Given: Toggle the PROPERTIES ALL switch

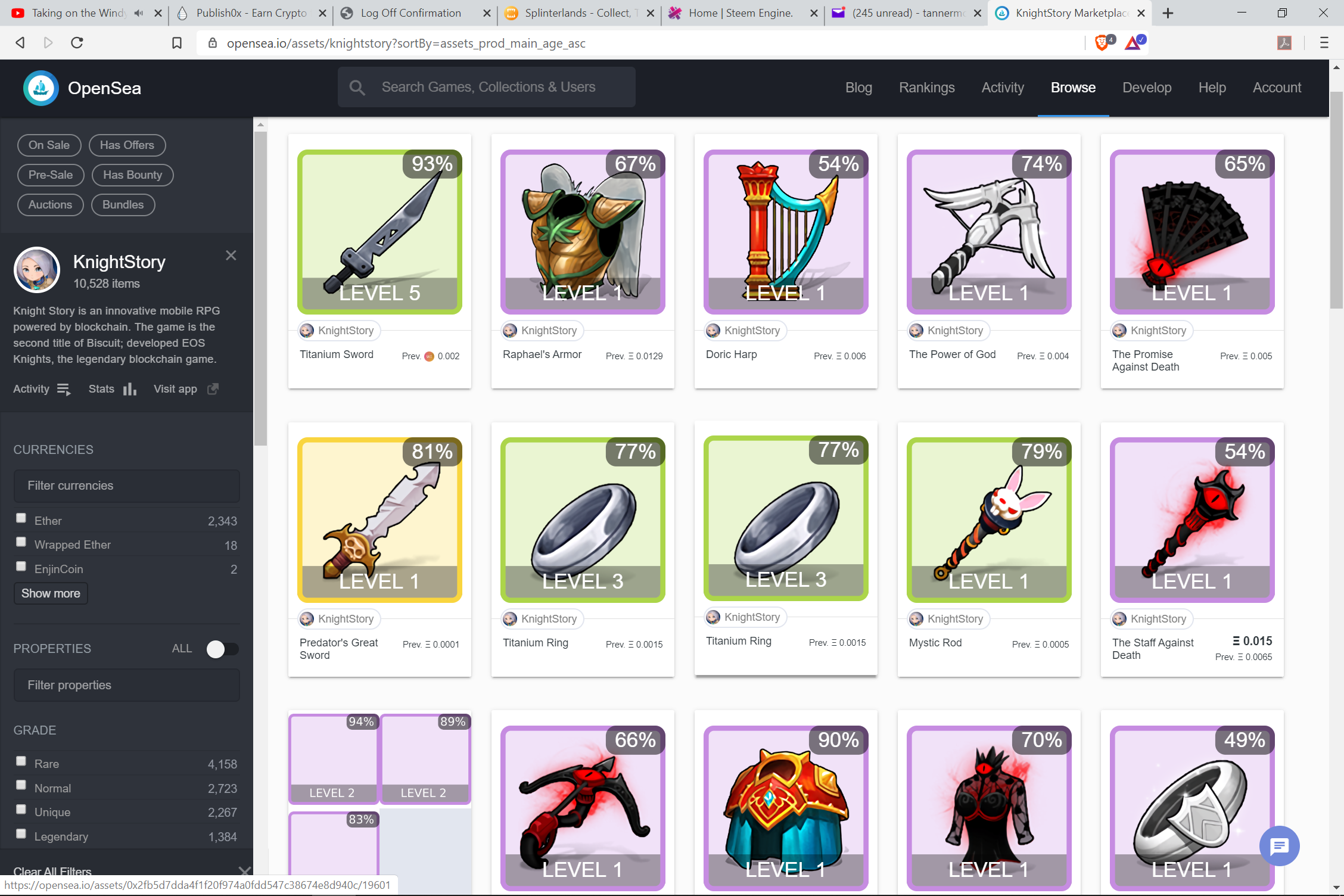Looking at the screenshot, I should 223,648.
